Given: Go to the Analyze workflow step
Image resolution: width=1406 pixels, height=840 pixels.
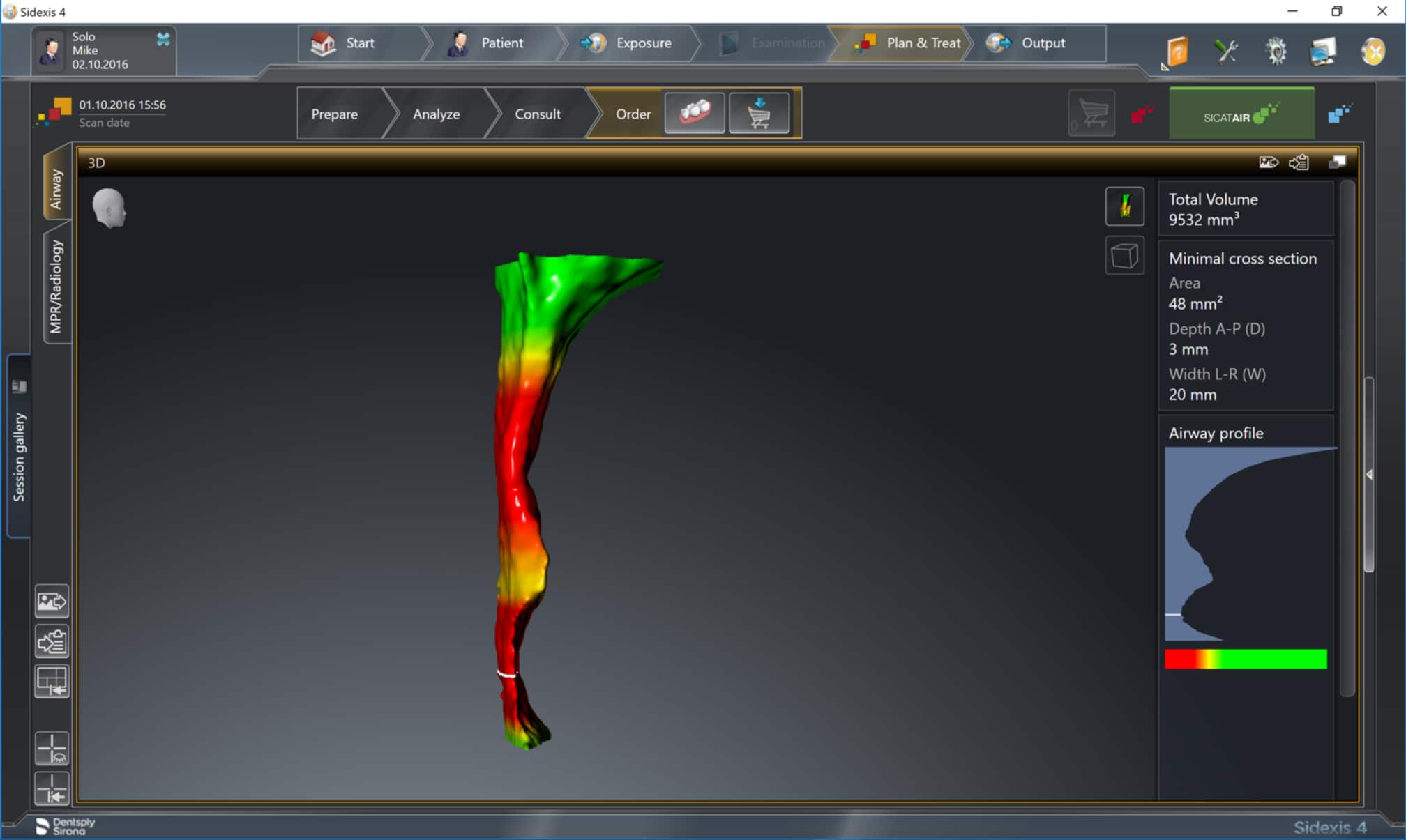Looking at the screenshot, I should click(436, 114).
